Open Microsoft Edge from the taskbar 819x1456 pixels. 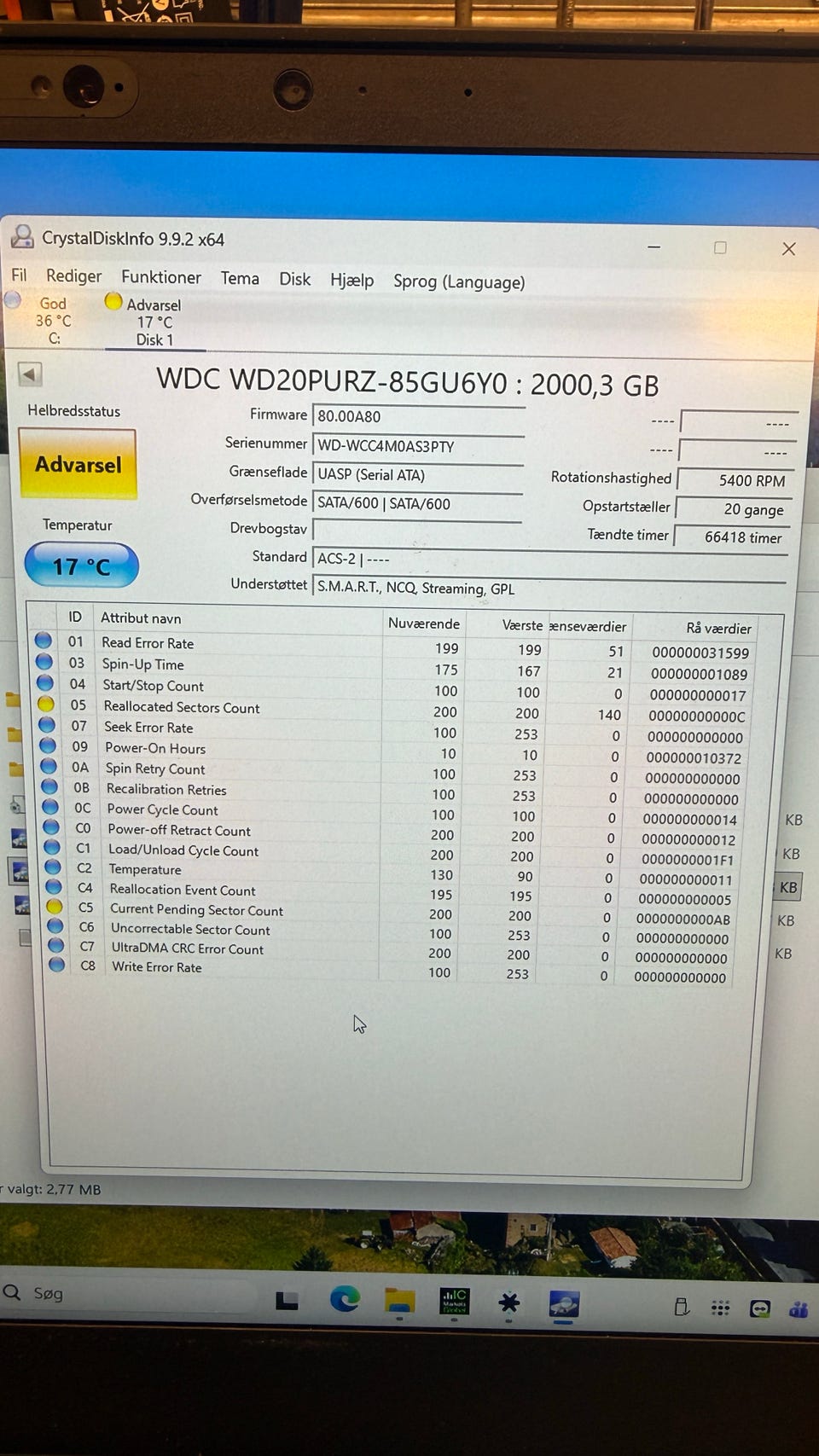(x=345, y=1299)
